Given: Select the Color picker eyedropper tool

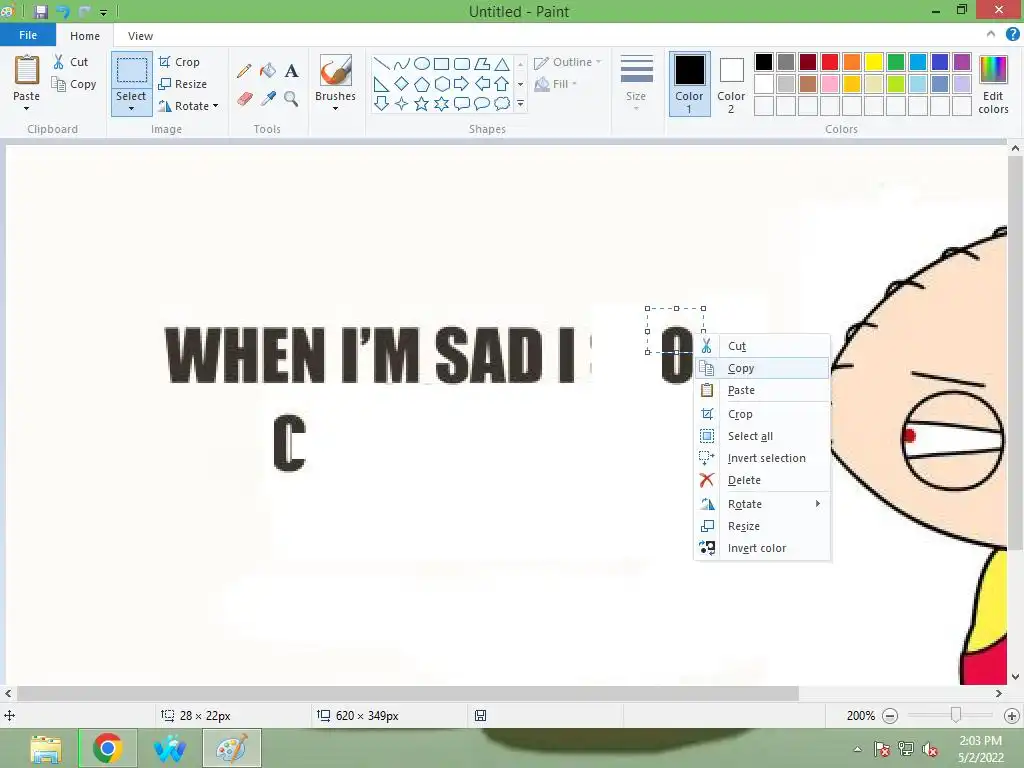Looking at the screenshot, I should click(268, 99).
